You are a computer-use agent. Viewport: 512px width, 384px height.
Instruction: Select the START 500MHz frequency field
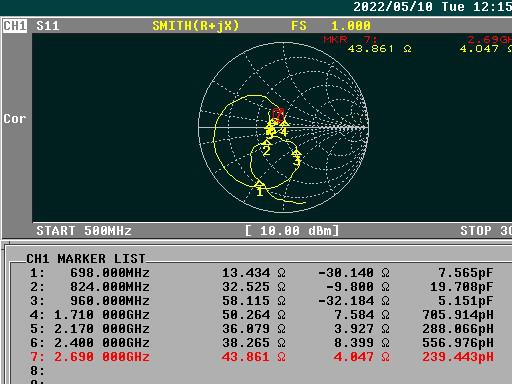tap(84, 231)
